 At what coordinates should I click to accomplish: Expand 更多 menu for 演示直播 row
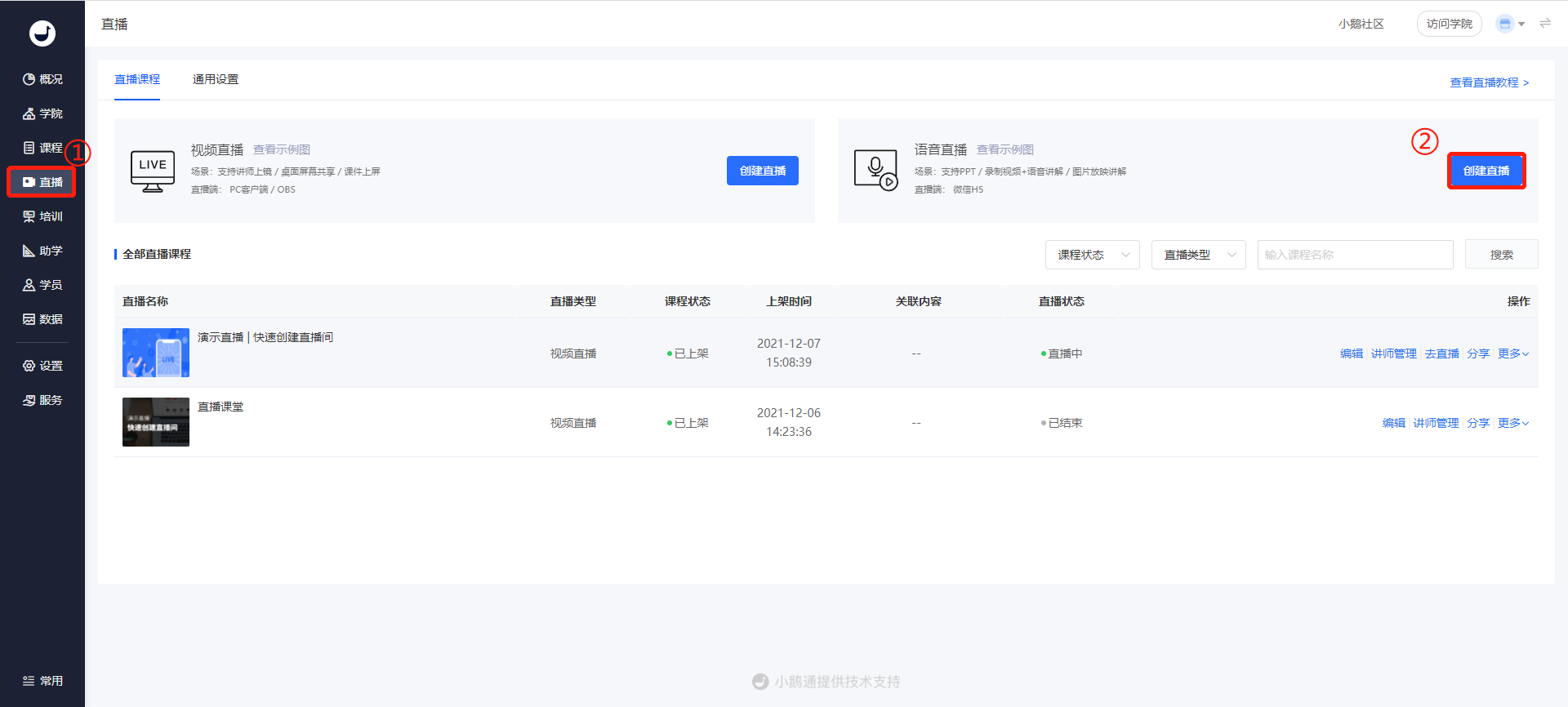(1513, 353)
